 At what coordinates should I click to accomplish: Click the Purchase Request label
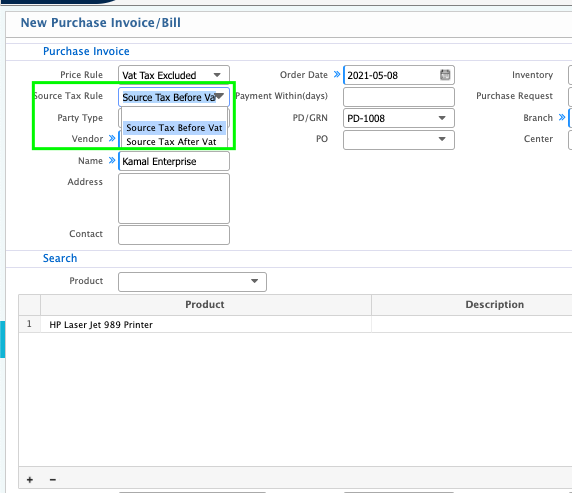514,96
